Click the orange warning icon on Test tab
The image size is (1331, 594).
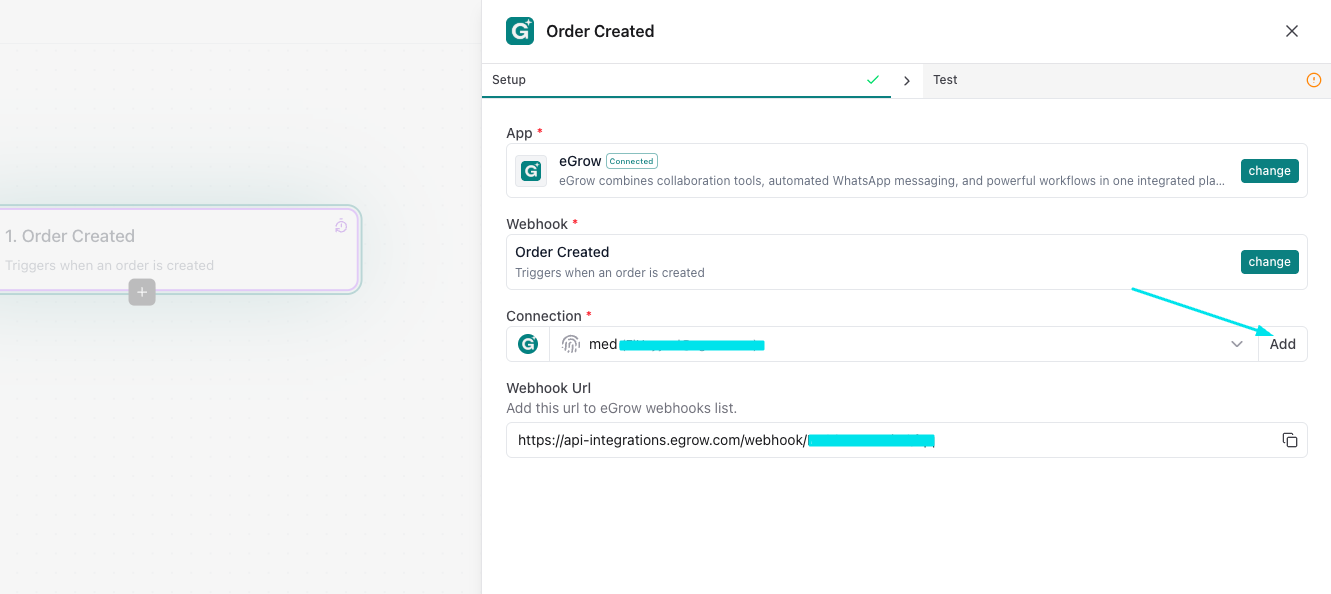point(1314,80)
